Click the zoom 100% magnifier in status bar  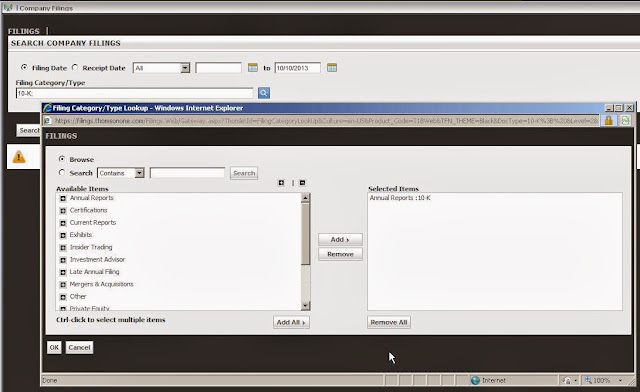[588, 380]
